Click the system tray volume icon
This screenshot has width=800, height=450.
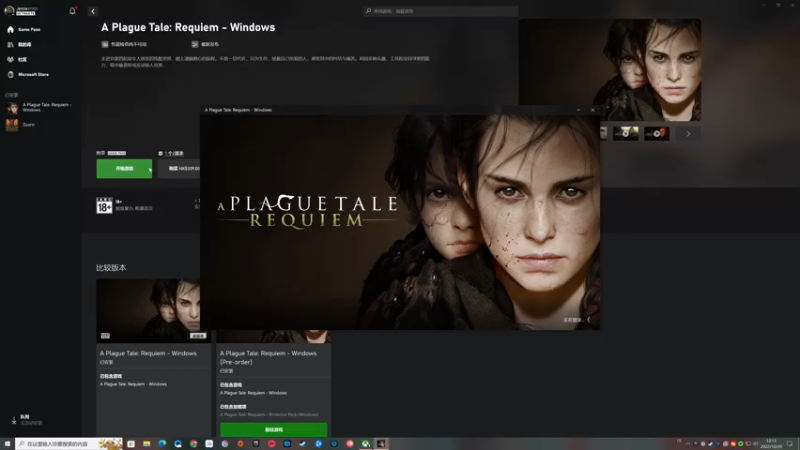tap(756, 444)
